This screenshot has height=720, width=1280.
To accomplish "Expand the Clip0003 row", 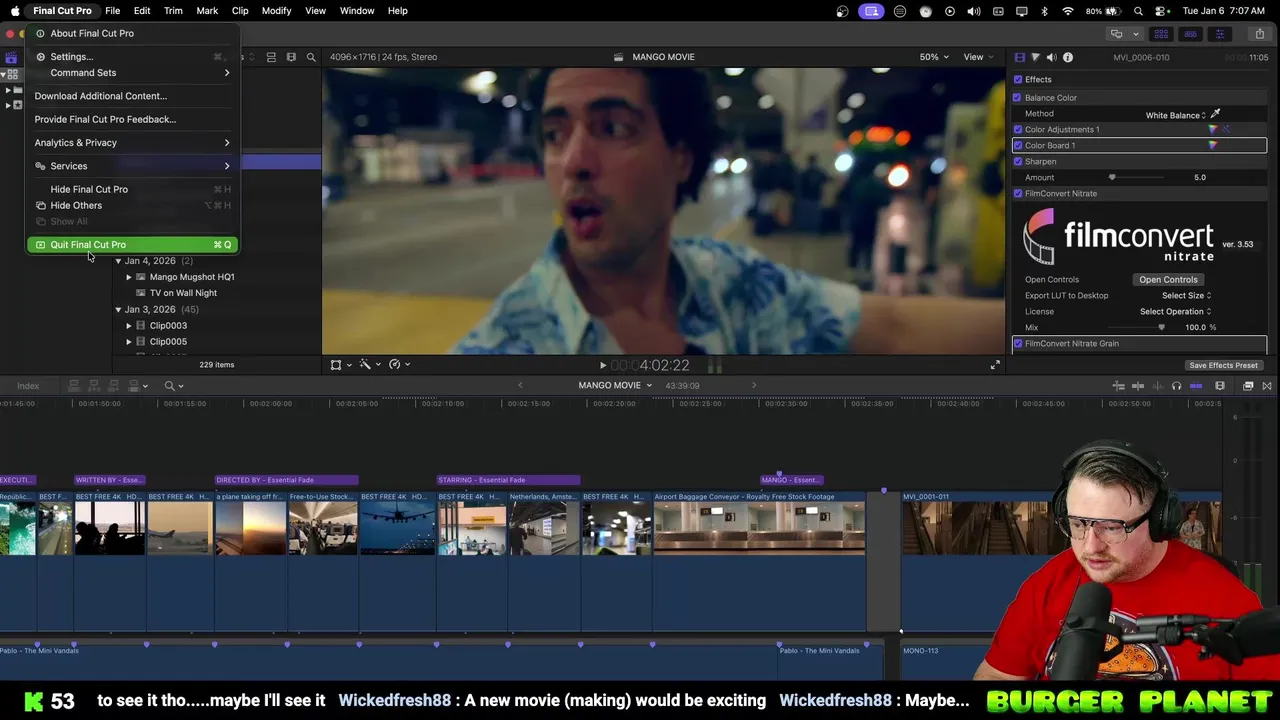I will [128, 326].
